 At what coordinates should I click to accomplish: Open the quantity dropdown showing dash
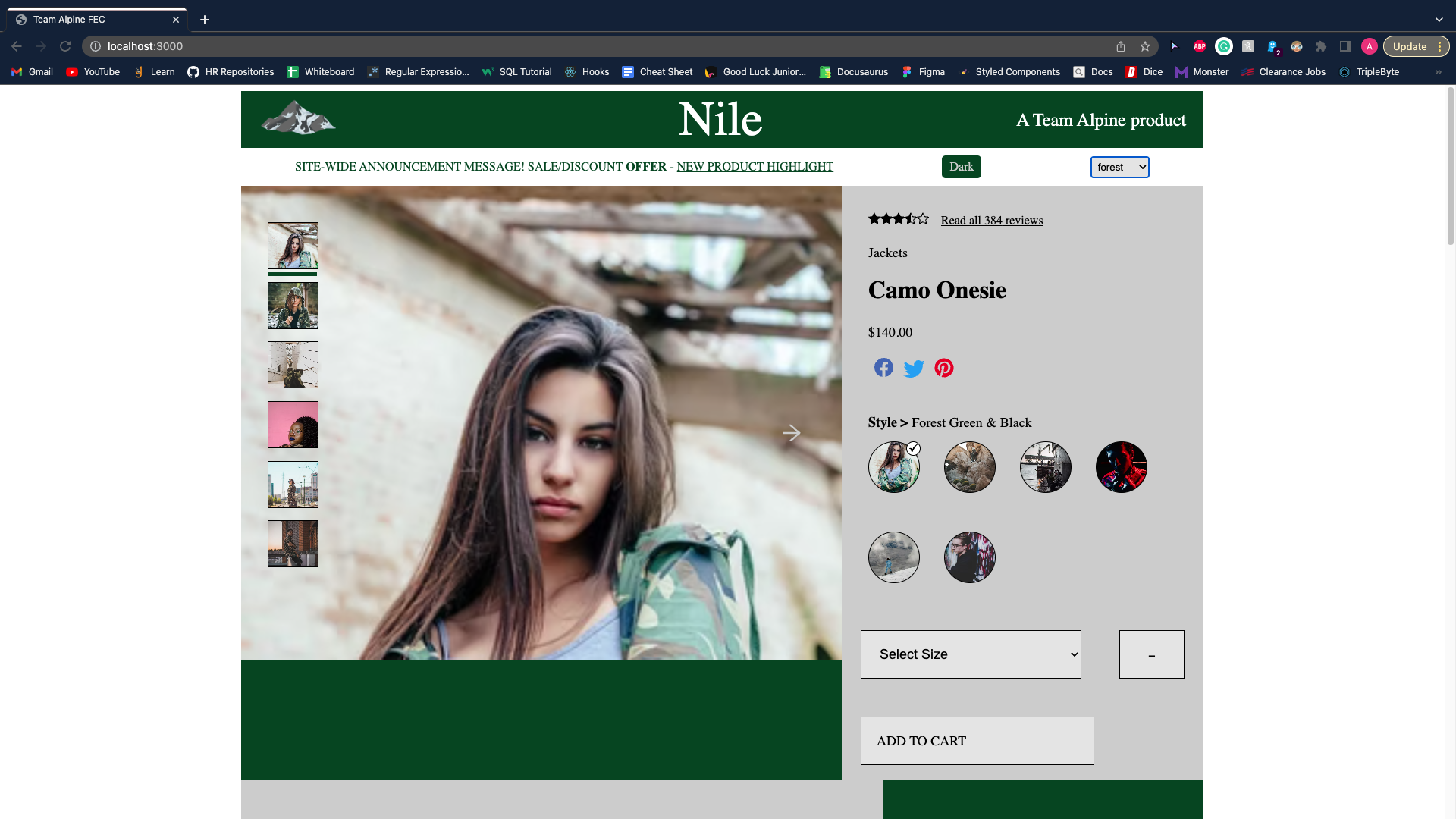pyautogui.click(x=1151, y=654)
